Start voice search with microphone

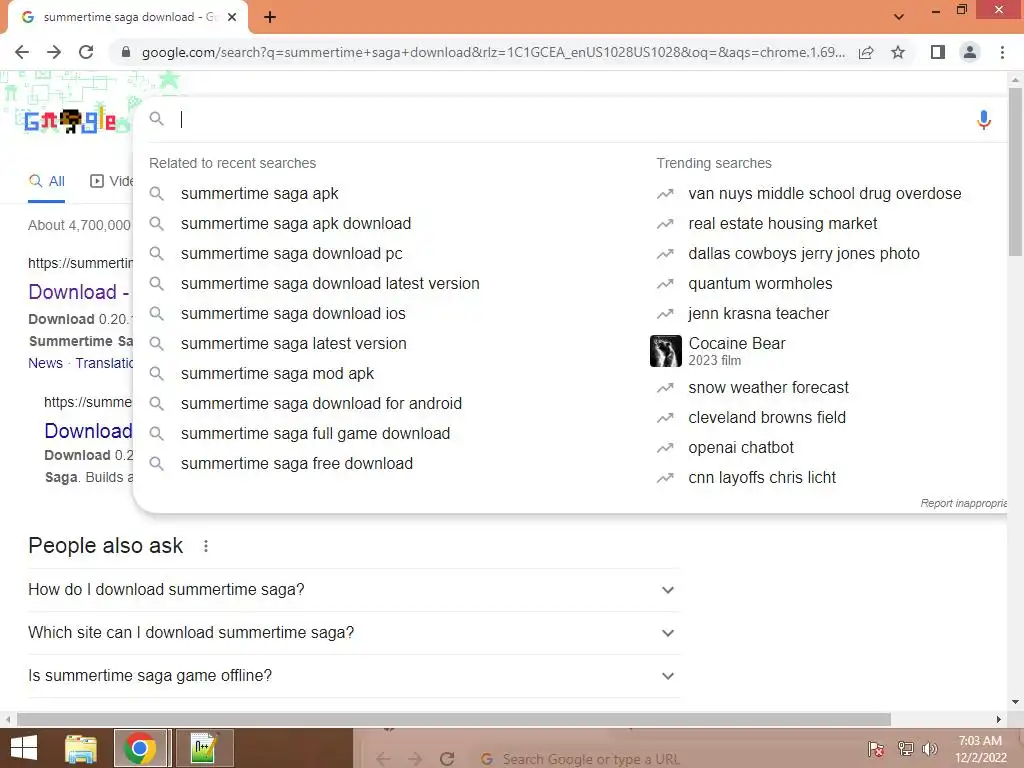click(x=984, y=120)
